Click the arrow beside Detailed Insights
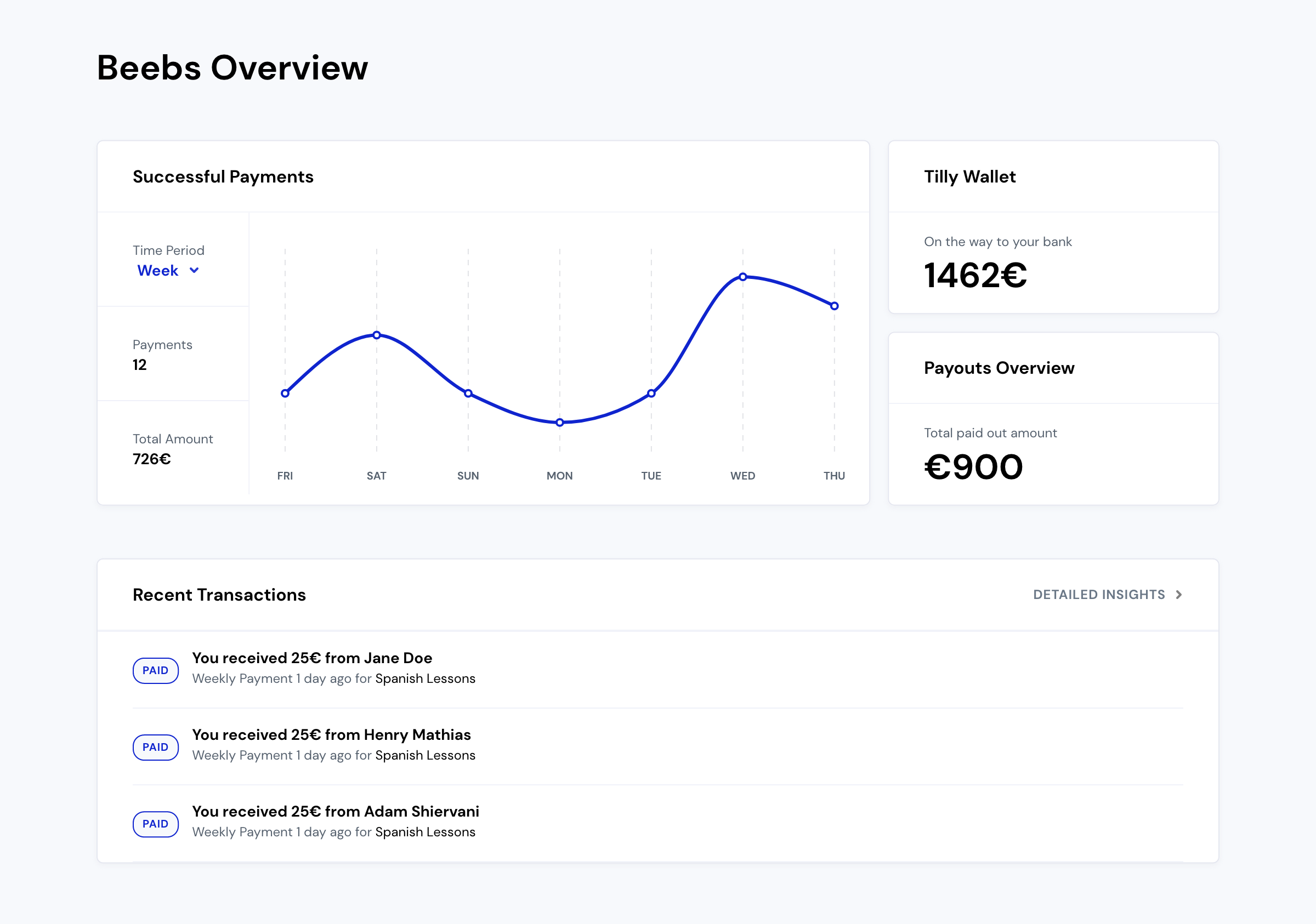Image resolution: width=1316 pixels, height=924 pixels. (x=1178, y=595)
